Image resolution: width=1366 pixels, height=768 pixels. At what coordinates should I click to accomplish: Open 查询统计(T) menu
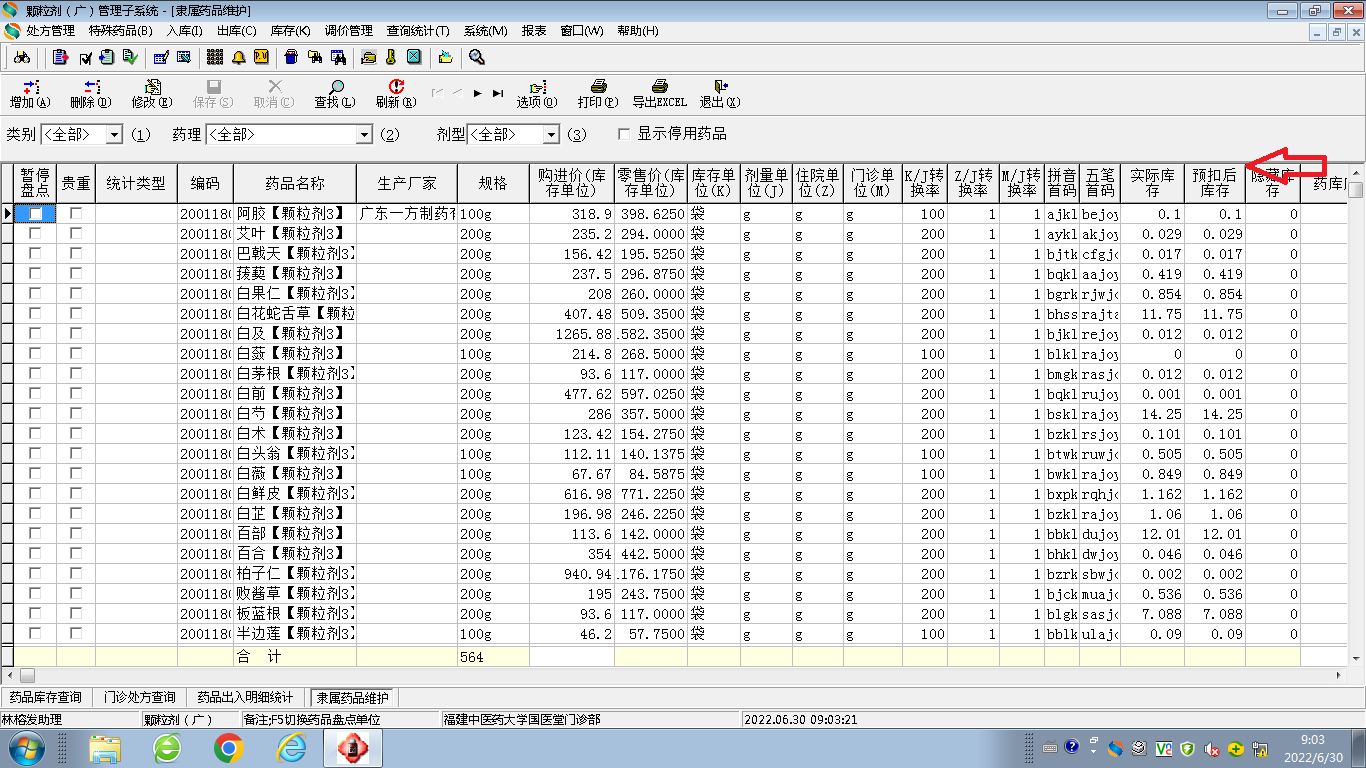[418, 31]
